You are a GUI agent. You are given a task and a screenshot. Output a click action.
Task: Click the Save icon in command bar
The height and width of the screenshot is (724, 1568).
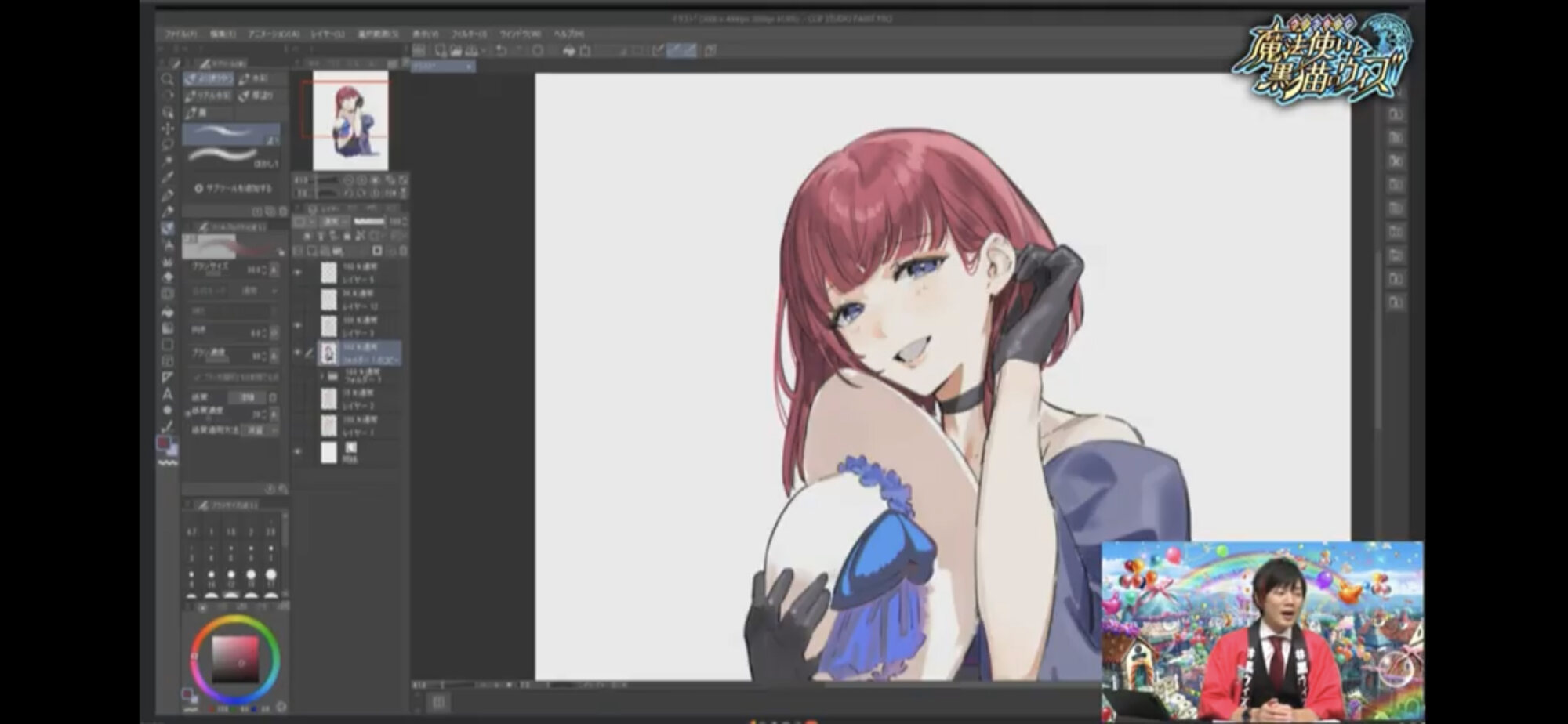[470, 50]
